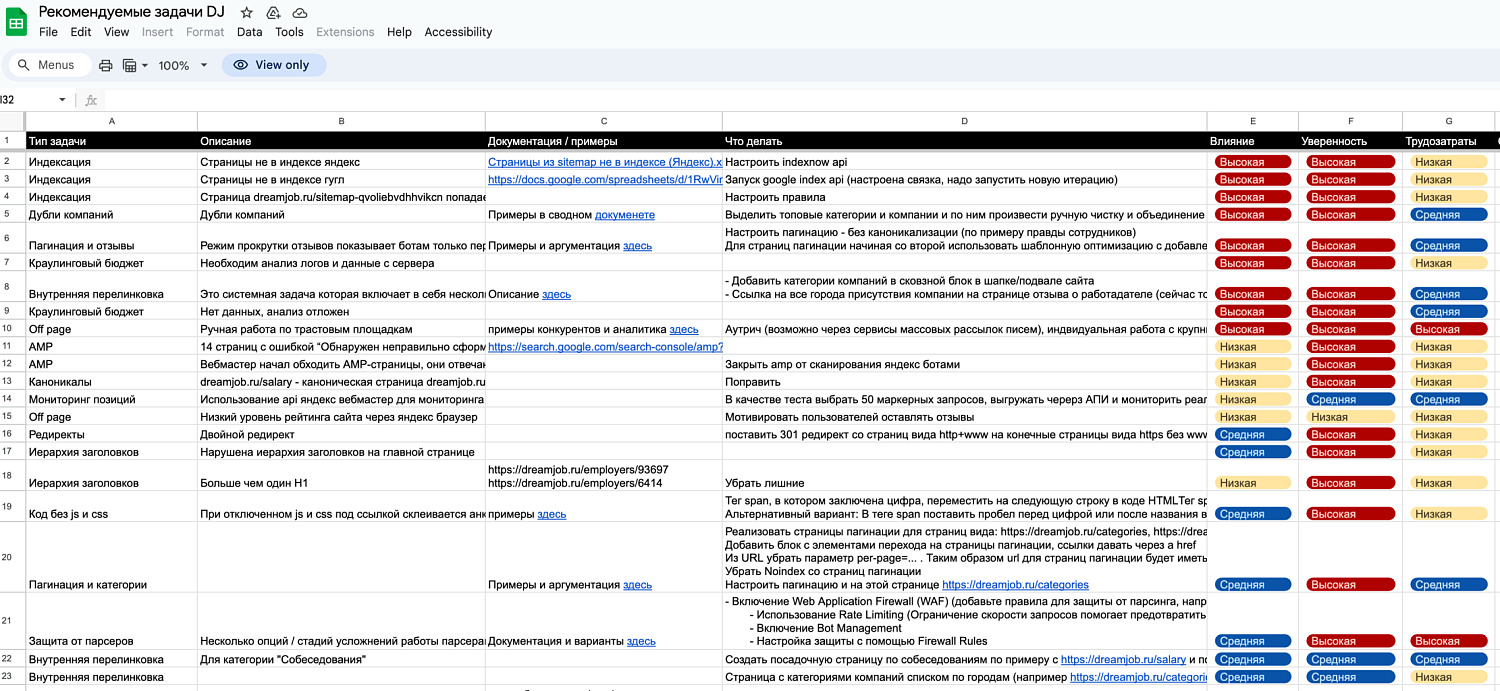
Task: Open Влияние chip for Канониκалы row
Action: tap(1251, 382)
